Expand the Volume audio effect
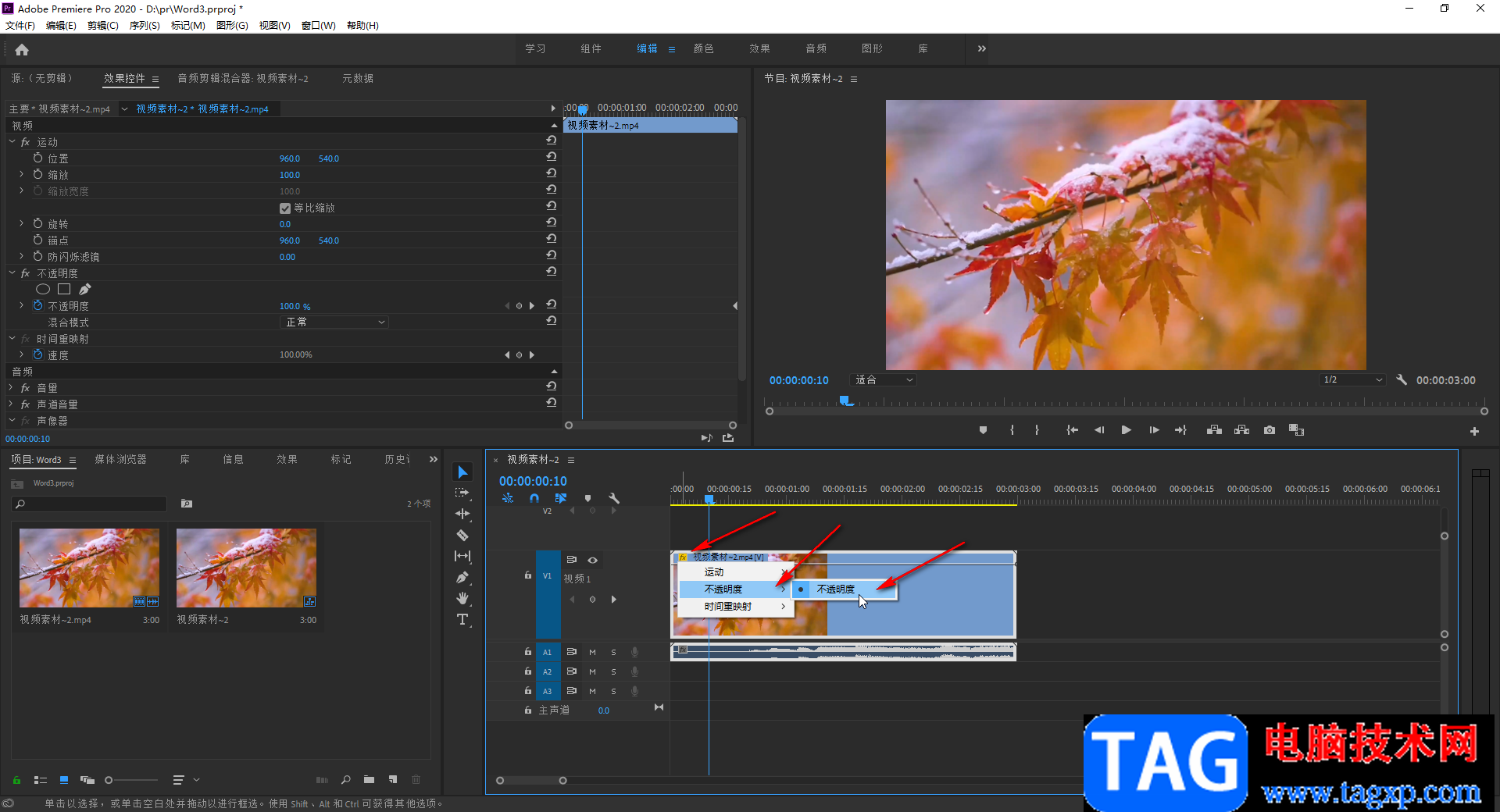 click(12, 387)
